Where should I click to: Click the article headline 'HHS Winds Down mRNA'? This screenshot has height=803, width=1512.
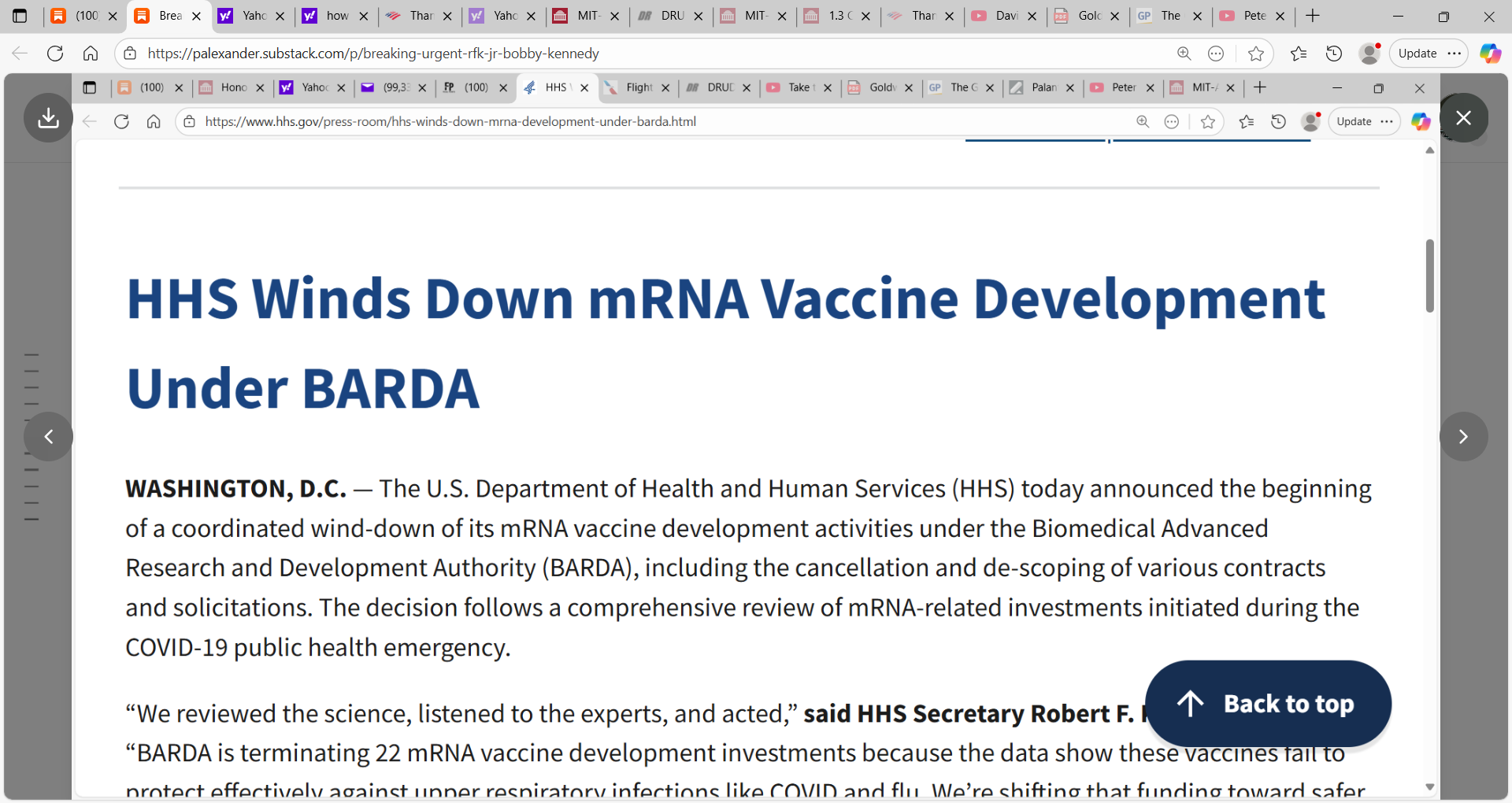726,344
